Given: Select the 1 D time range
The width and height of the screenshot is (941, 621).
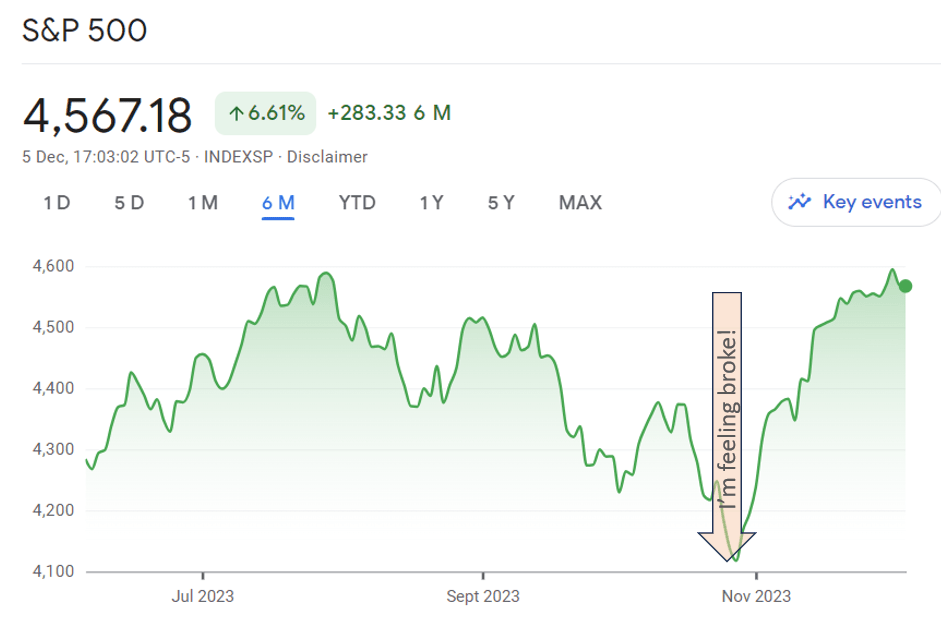Looking at the screenshot, I should pyautogui.click(x=57, y=203).
